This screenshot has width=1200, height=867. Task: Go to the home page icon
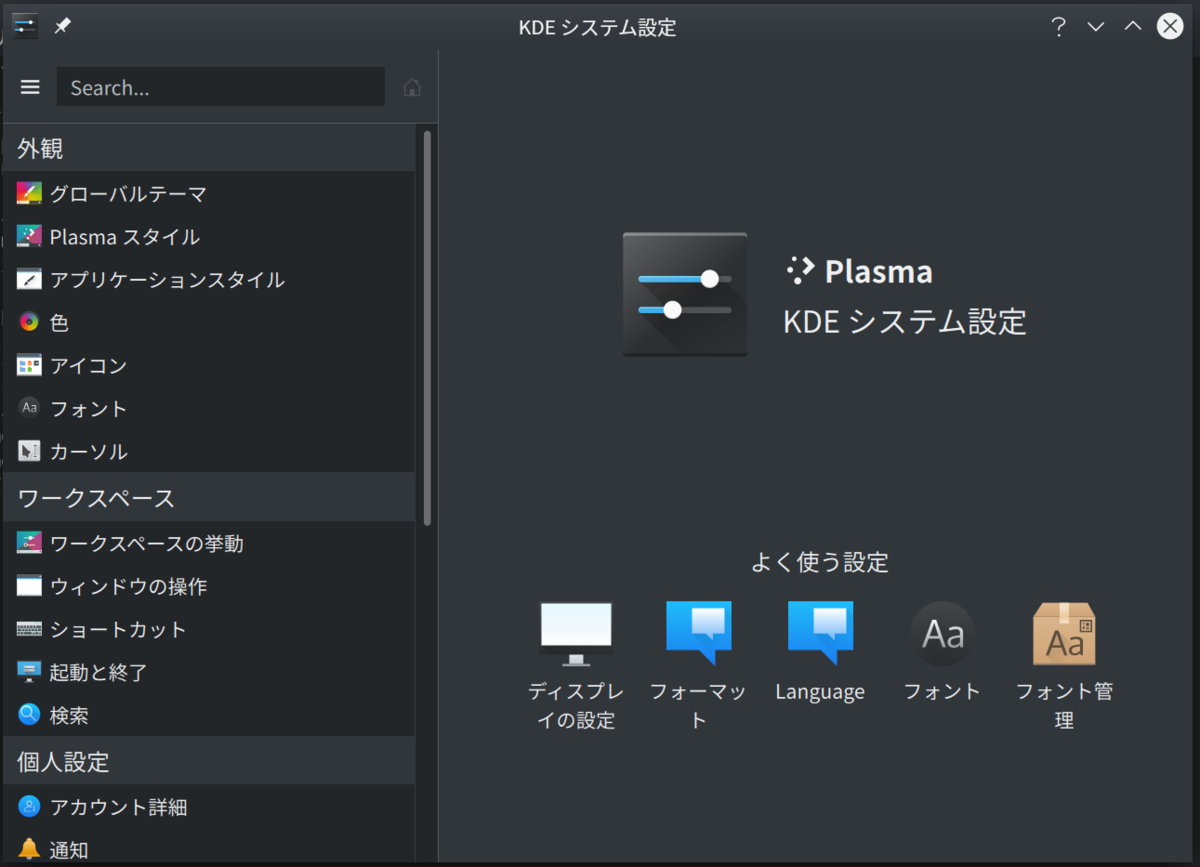[x=412, y=88]
